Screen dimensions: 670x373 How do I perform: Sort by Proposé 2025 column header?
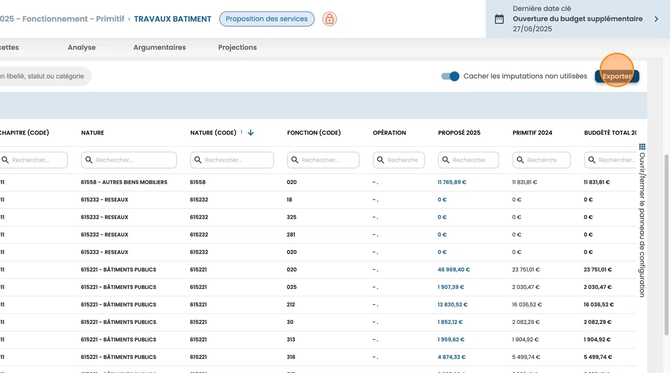459,132
